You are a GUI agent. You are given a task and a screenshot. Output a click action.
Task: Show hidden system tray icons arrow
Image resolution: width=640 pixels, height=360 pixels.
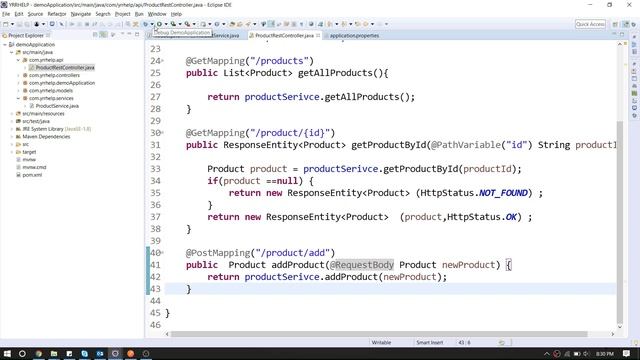pos(547,354)
